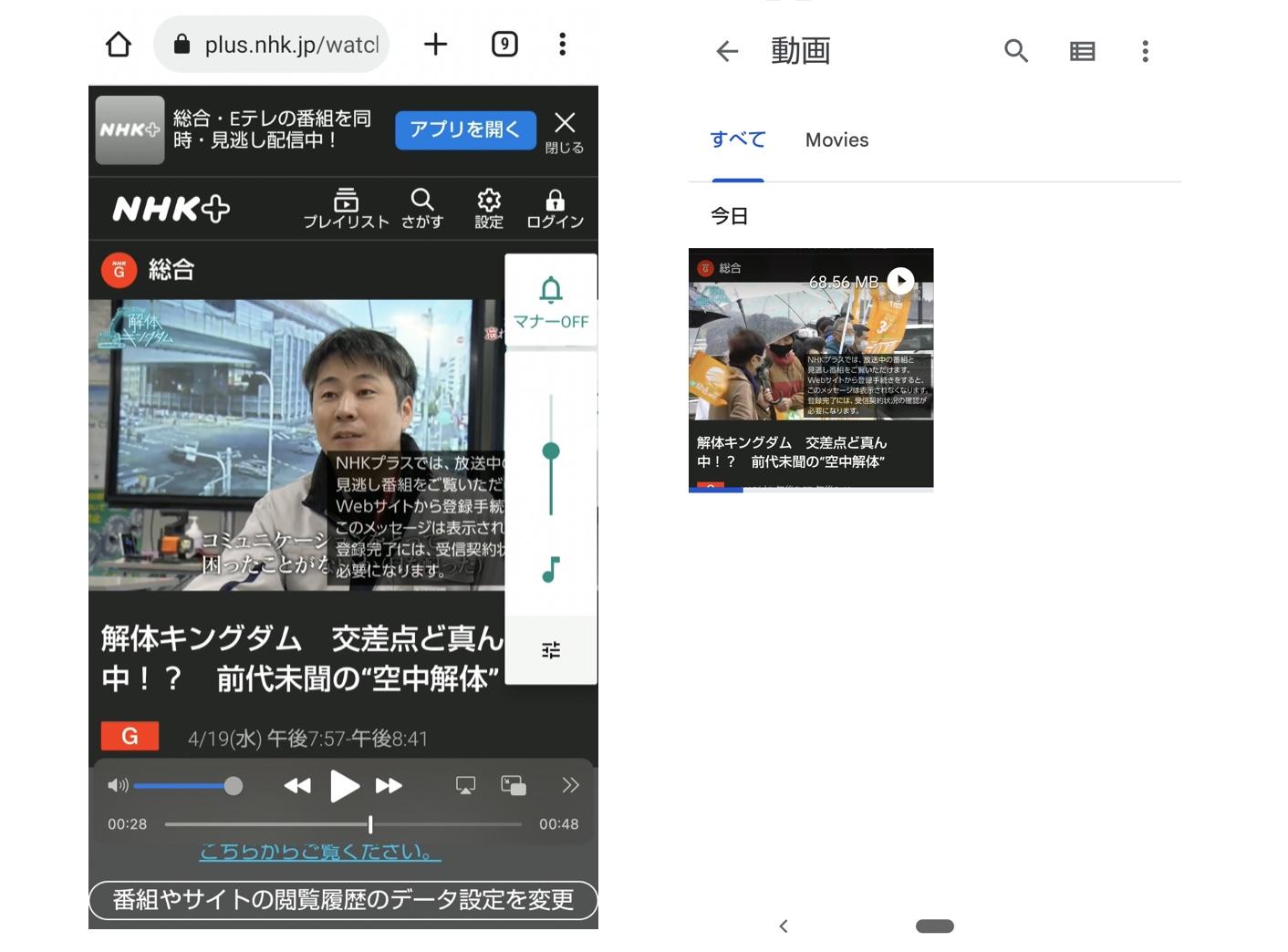Open the 設定 gear icon
Screen dimensions: 1288x952
[489, 209]
